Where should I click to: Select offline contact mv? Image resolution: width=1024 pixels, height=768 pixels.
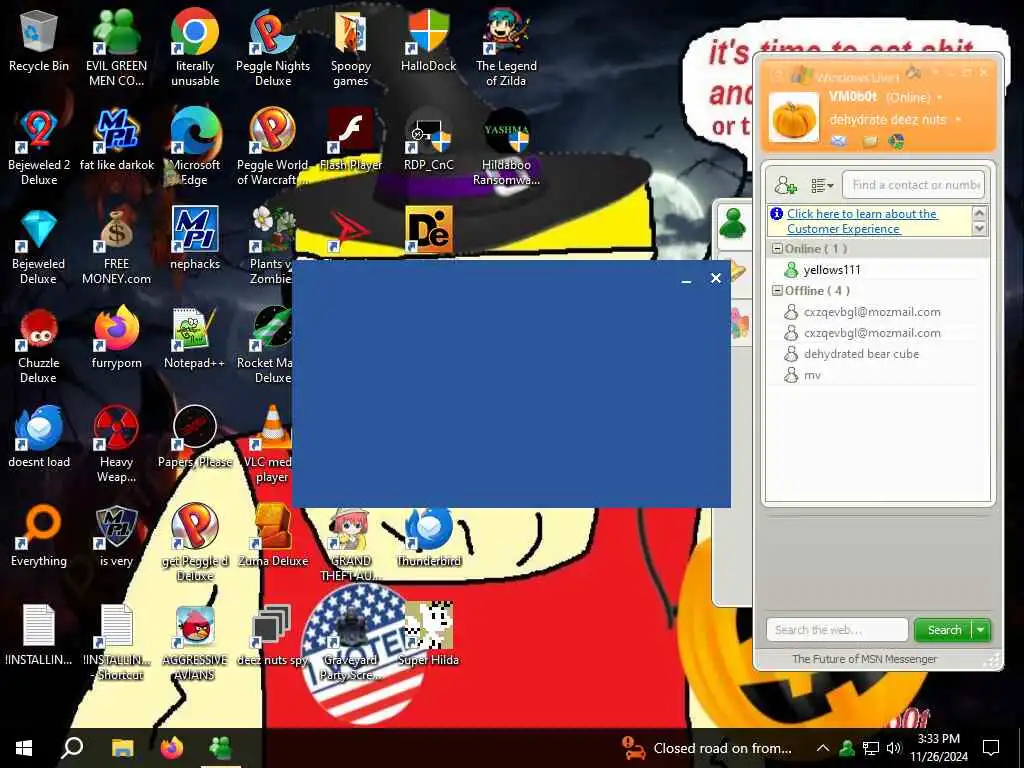[812, 375]
